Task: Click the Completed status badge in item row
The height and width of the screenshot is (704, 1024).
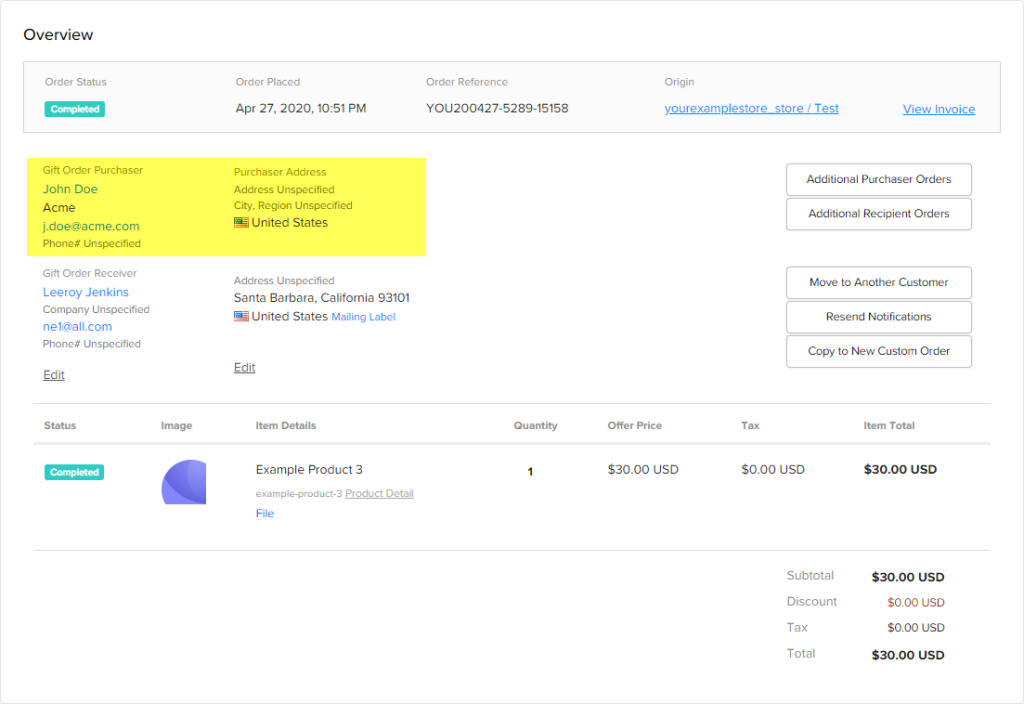Action: click(74, 472)
